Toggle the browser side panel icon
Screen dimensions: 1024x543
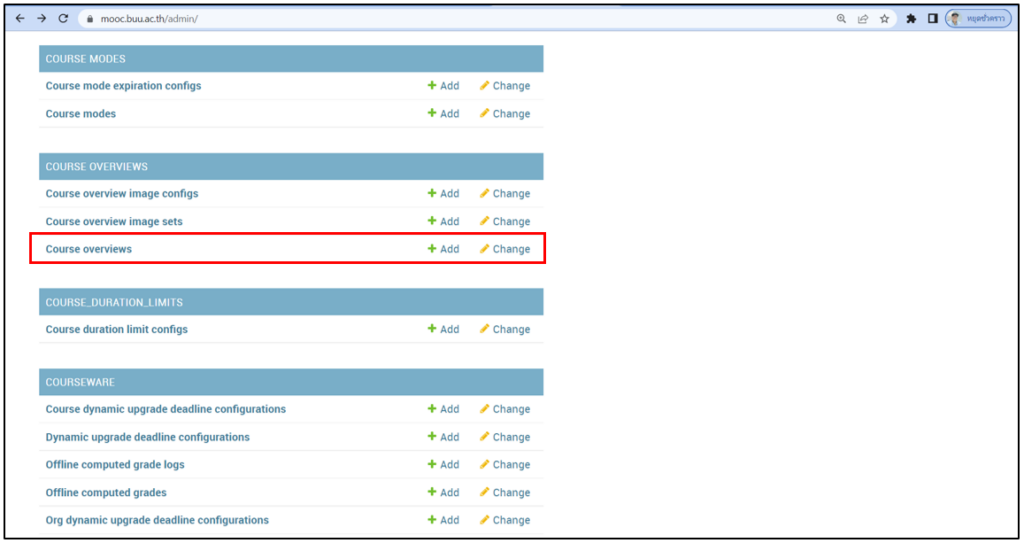tap(932, 19)
